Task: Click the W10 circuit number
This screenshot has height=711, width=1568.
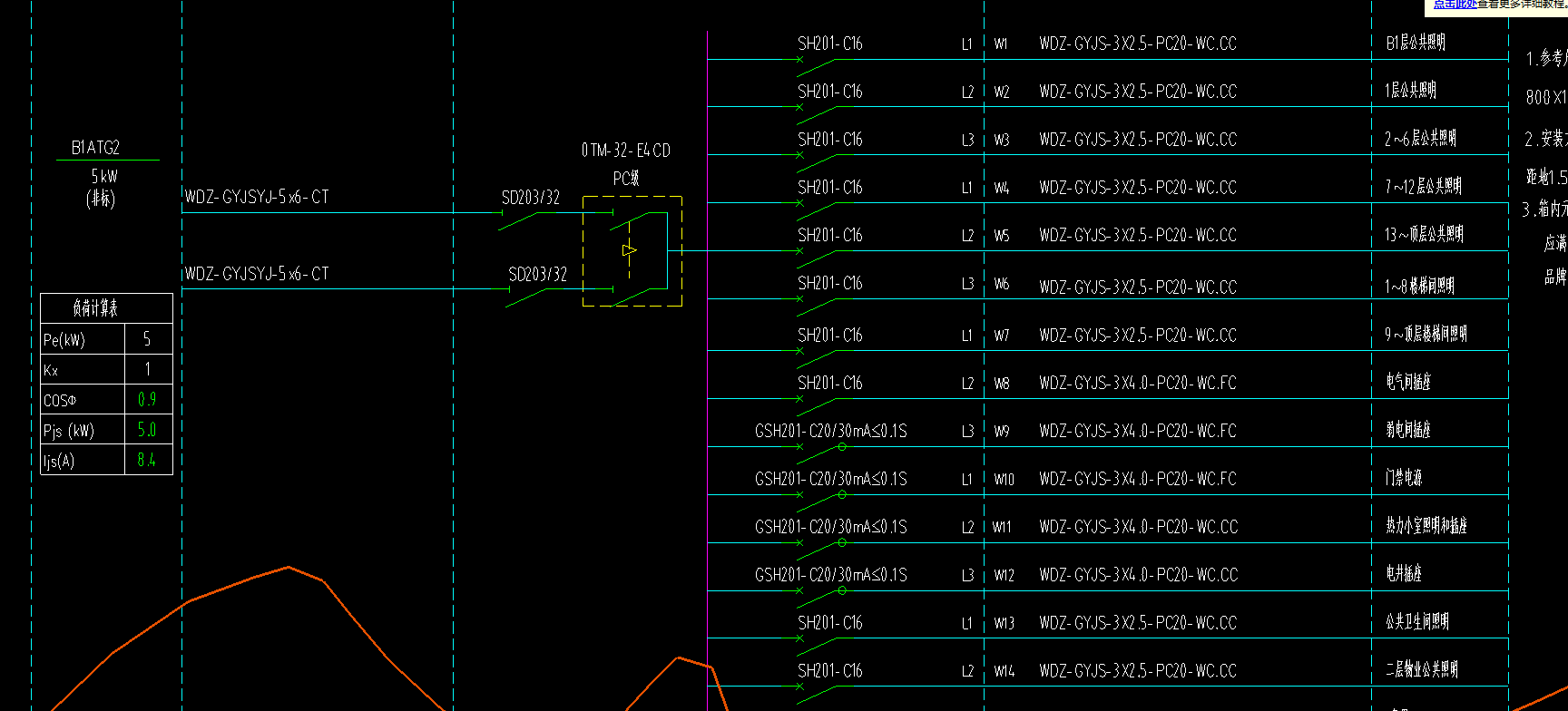Action: (1004, 480)
